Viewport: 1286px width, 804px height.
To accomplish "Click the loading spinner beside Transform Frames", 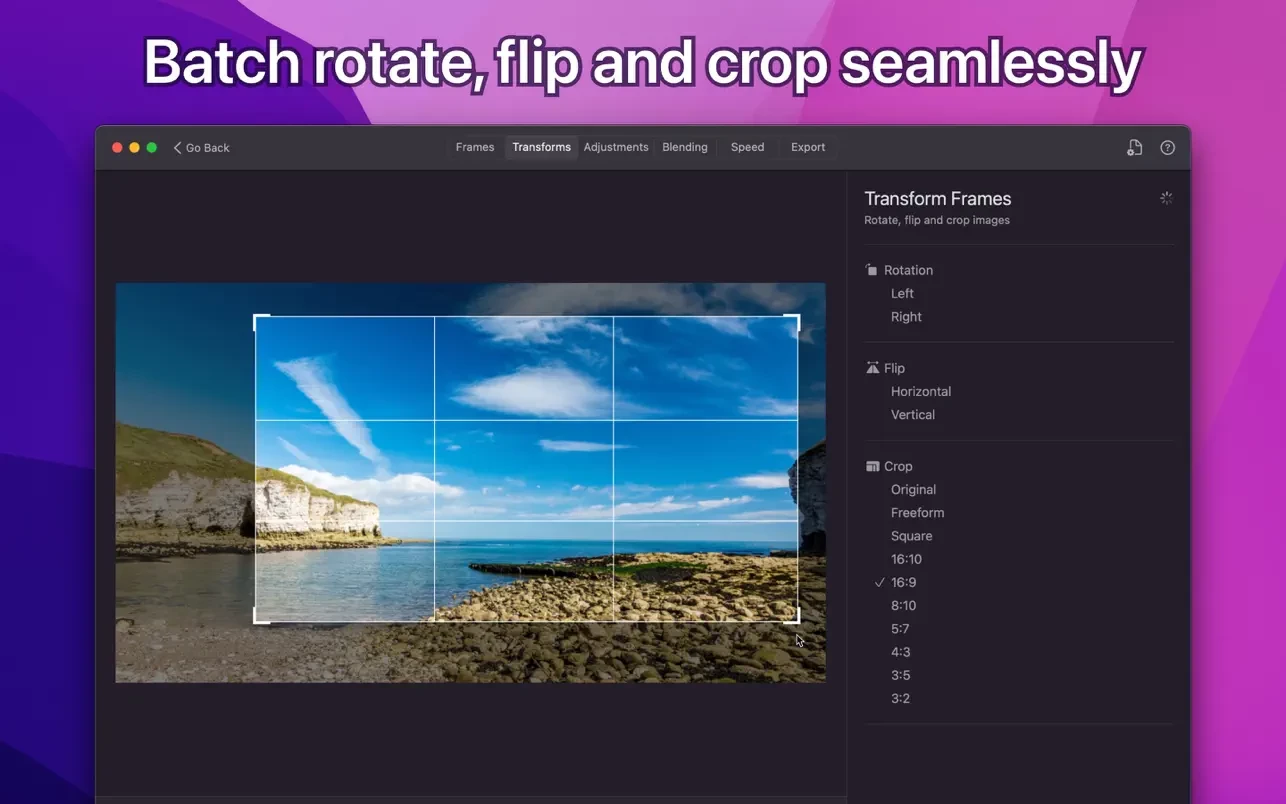I will click(1166, 198).
